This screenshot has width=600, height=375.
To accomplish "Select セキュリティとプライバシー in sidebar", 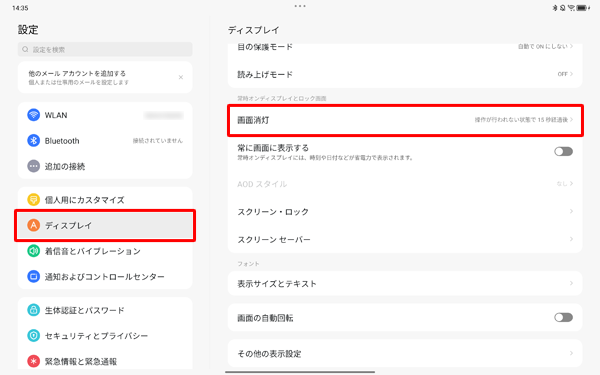I will click(105, 336).
